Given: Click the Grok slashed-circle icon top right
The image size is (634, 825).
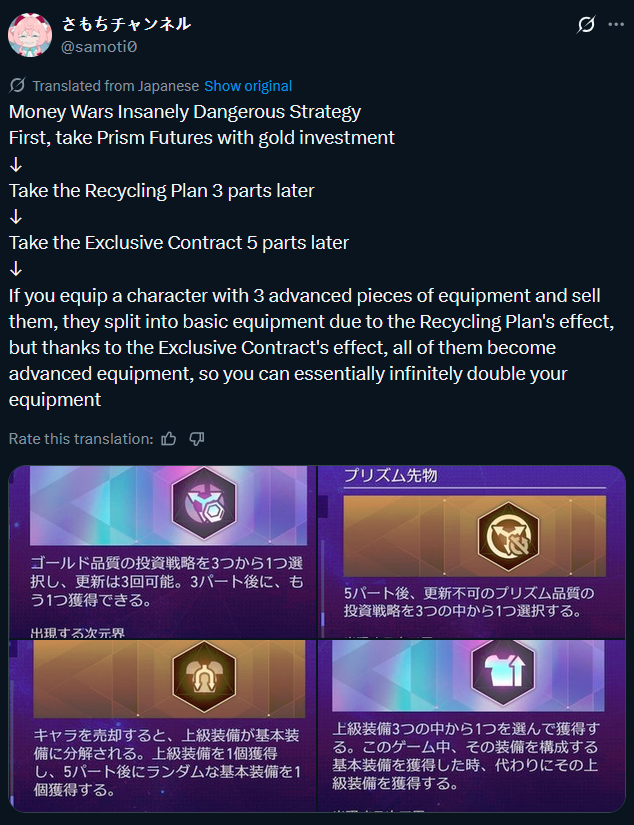Looking at the screenshot, I should (x=586, y=24).
